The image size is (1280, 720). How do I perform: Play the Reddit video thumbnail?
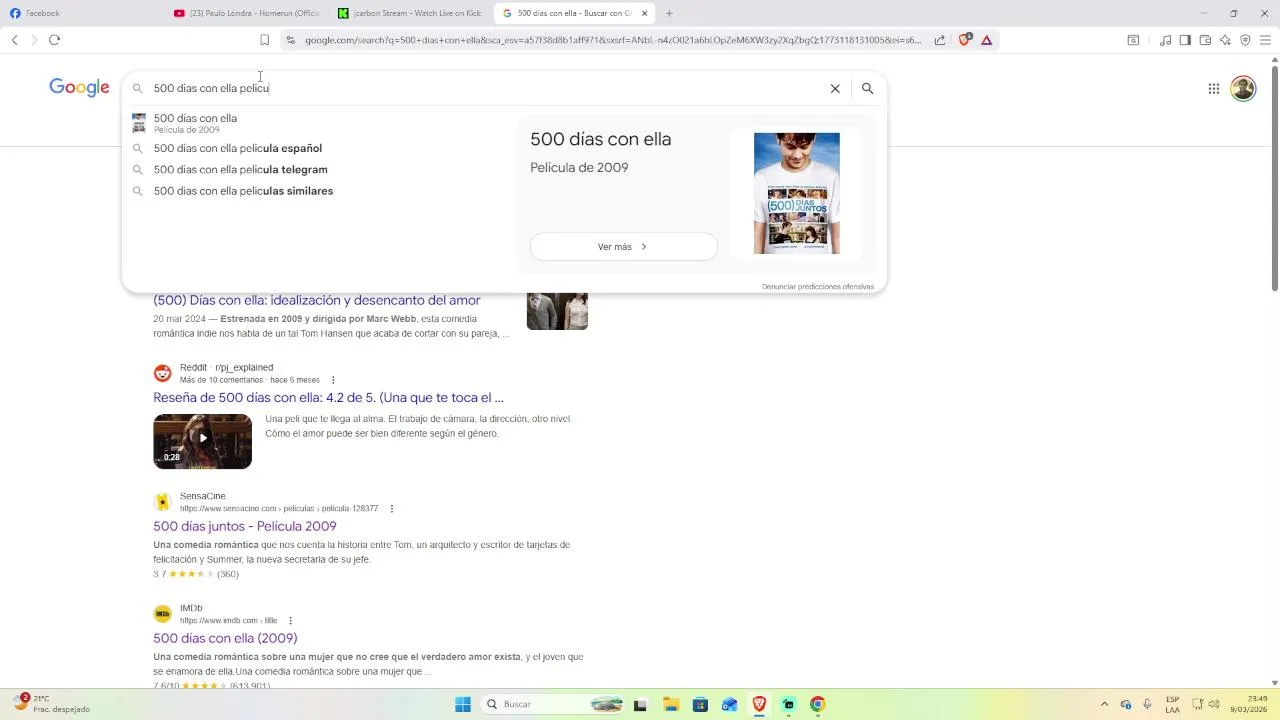coord(202,441)
